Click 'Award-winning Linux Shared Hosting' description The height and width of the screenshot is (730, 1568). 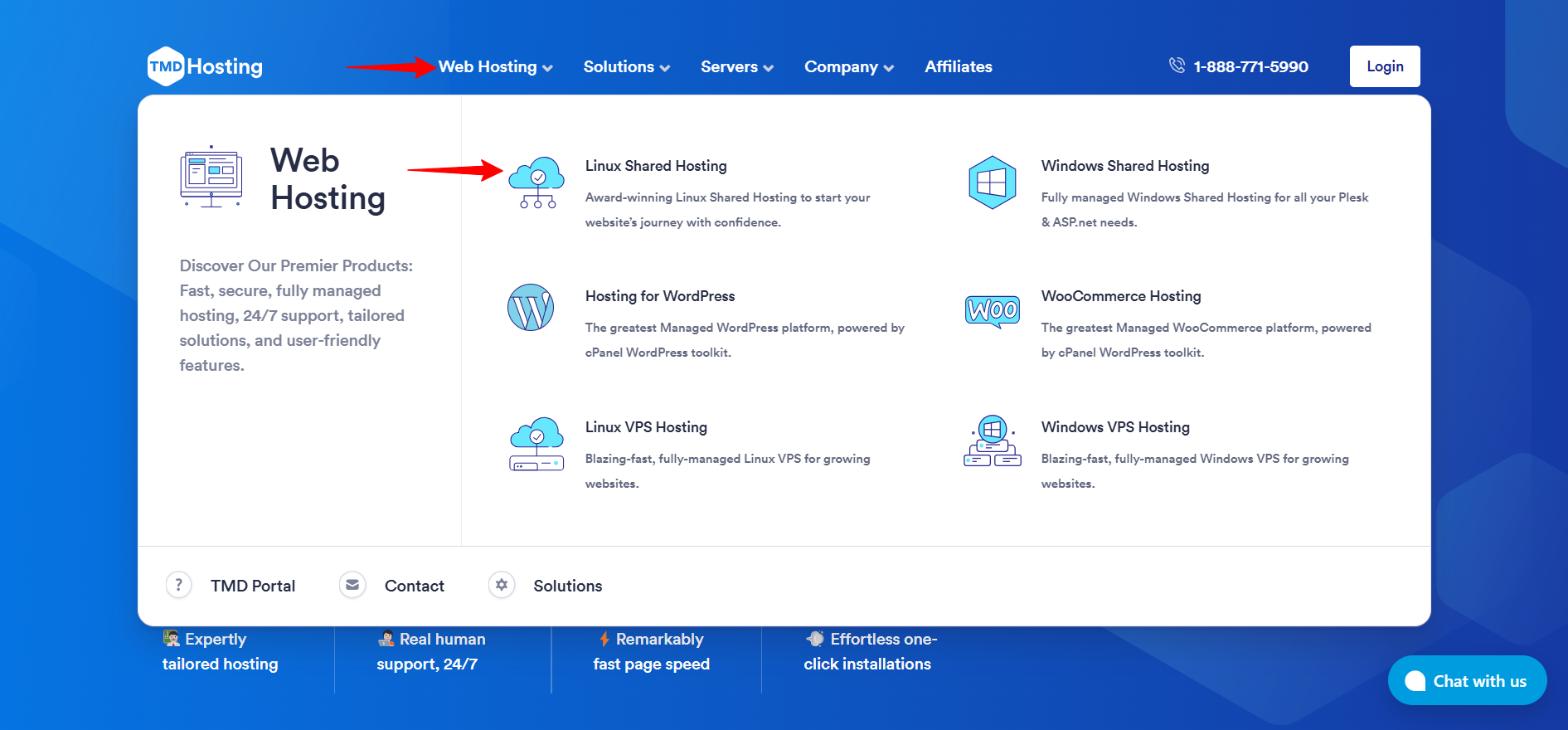pyautogui.click(x=727, y=210)
